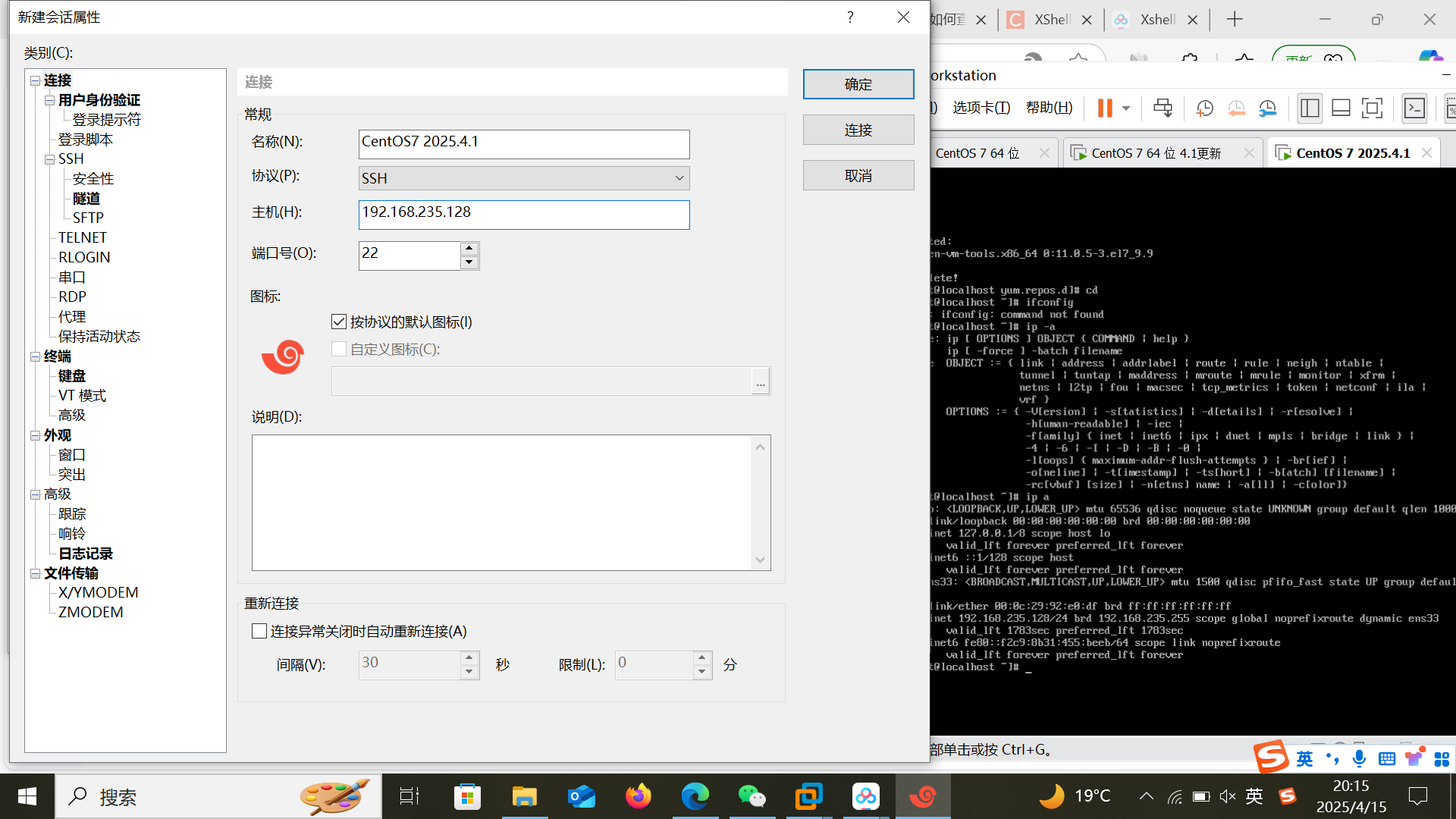Click the 取消 button
The image size is (1456, 819).
(858, 175)
